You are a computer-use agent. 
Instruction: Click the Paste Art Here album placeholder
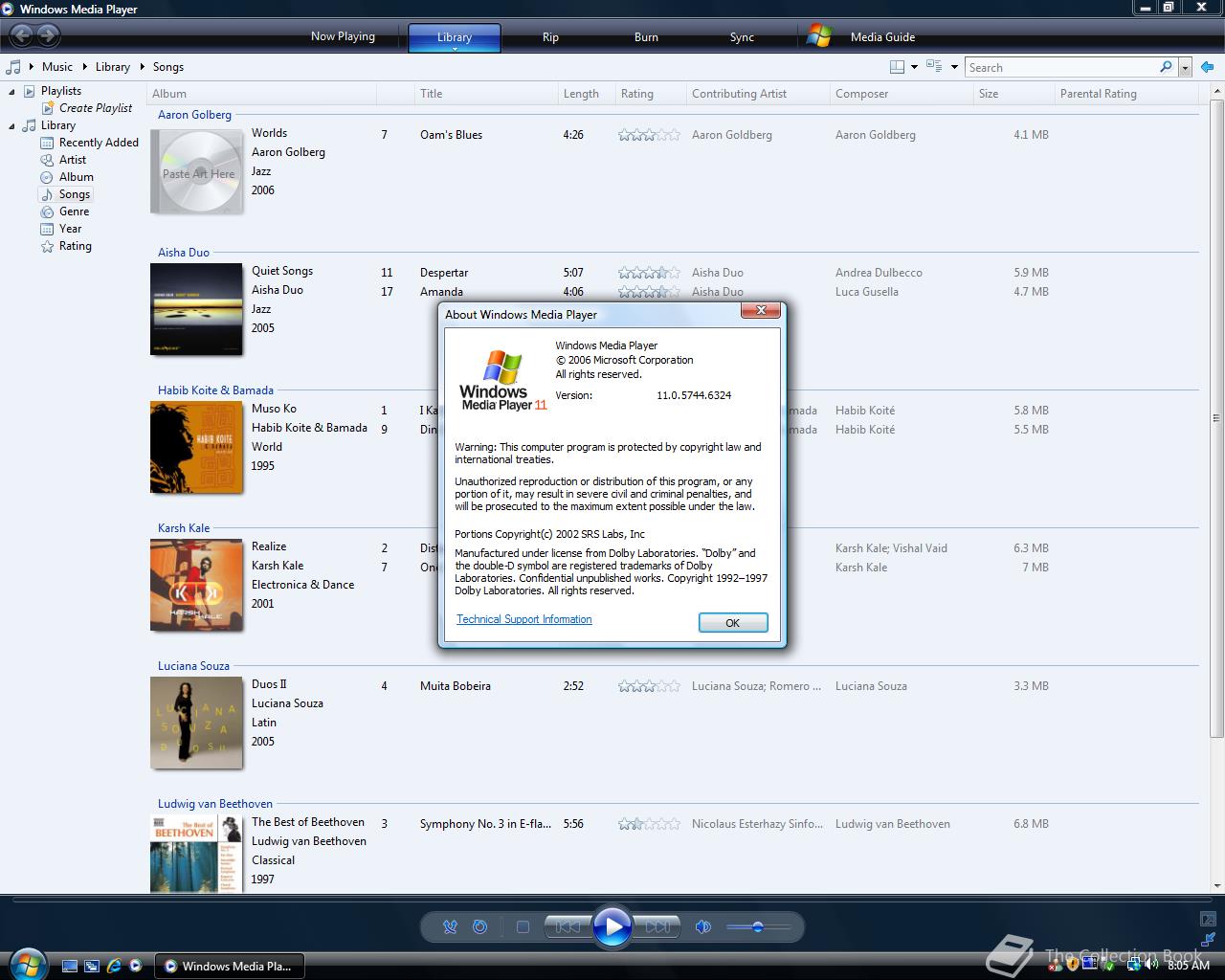tap(197, 171)
